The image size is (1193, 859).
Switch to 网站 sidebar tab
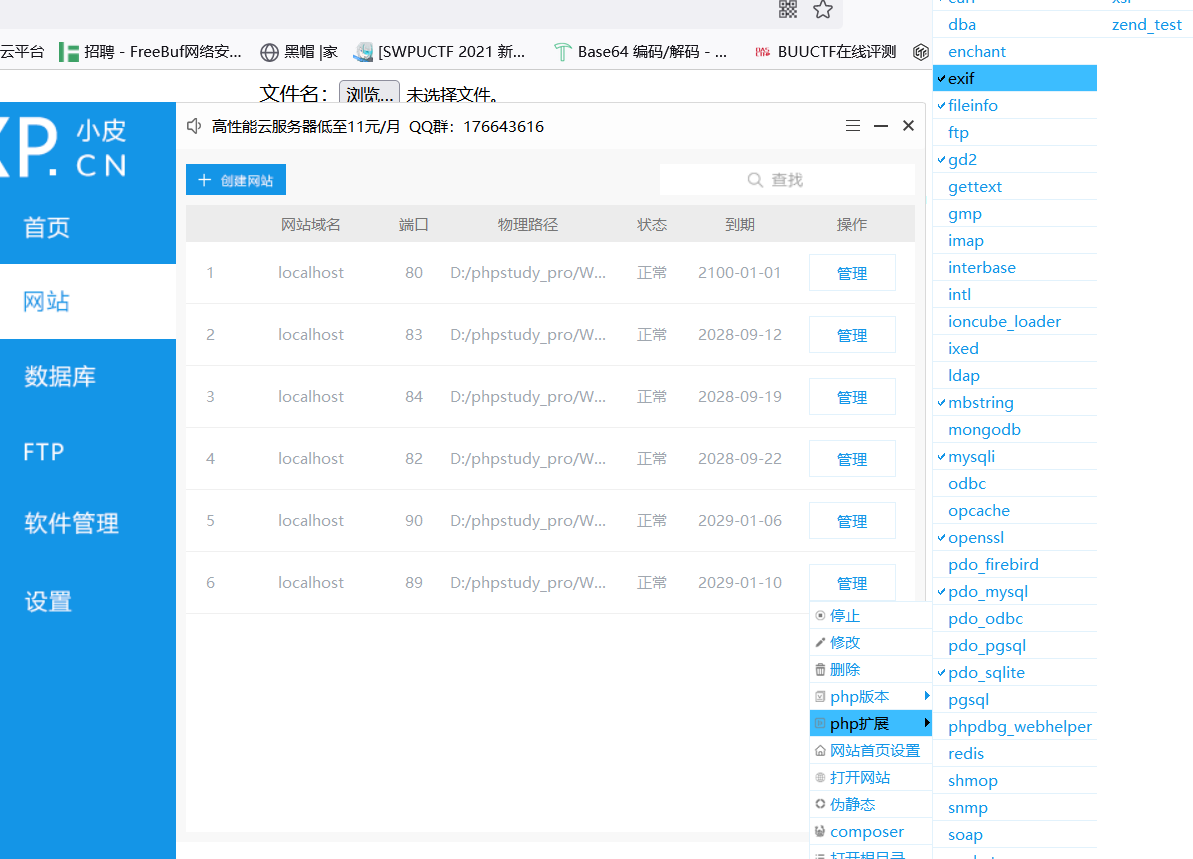[x=87, y=301]
